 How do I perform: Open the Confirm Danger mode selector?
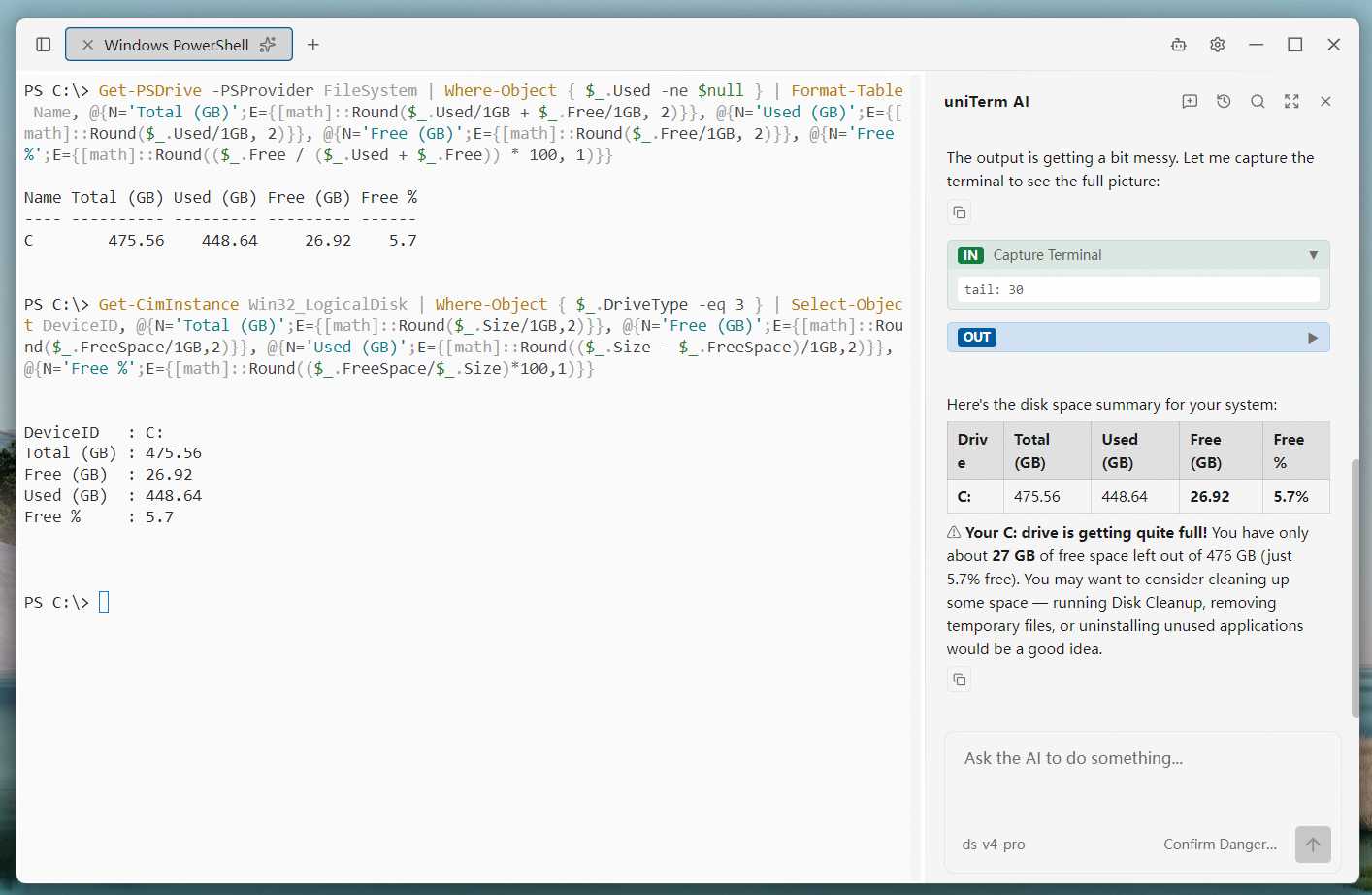coord(1220,845)
